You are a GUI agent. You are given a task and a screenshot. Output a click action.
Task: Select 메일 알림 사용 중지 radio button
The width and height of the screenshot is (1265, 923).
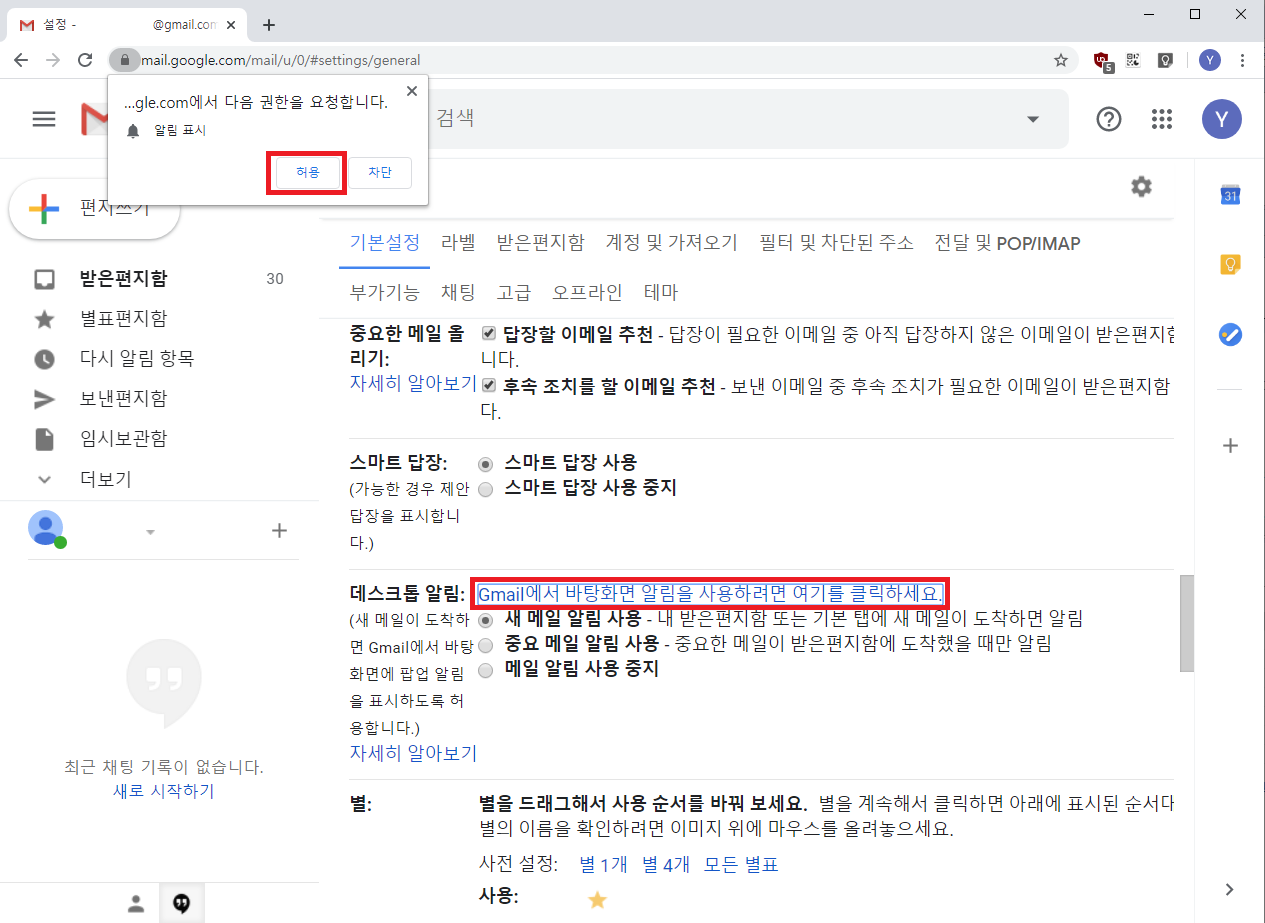486,670
